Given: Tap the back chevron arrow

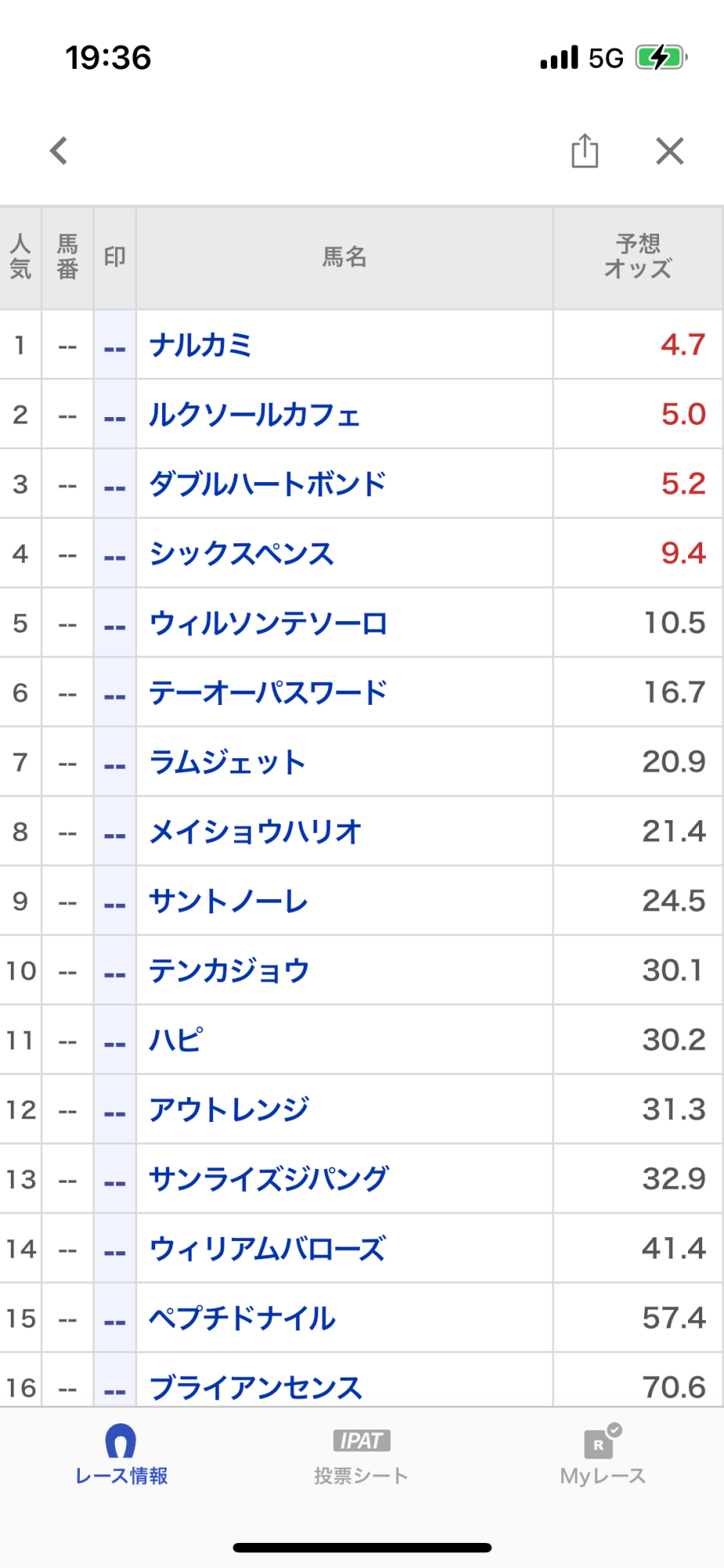Looking at the screenshot, I should click(59, 151).
